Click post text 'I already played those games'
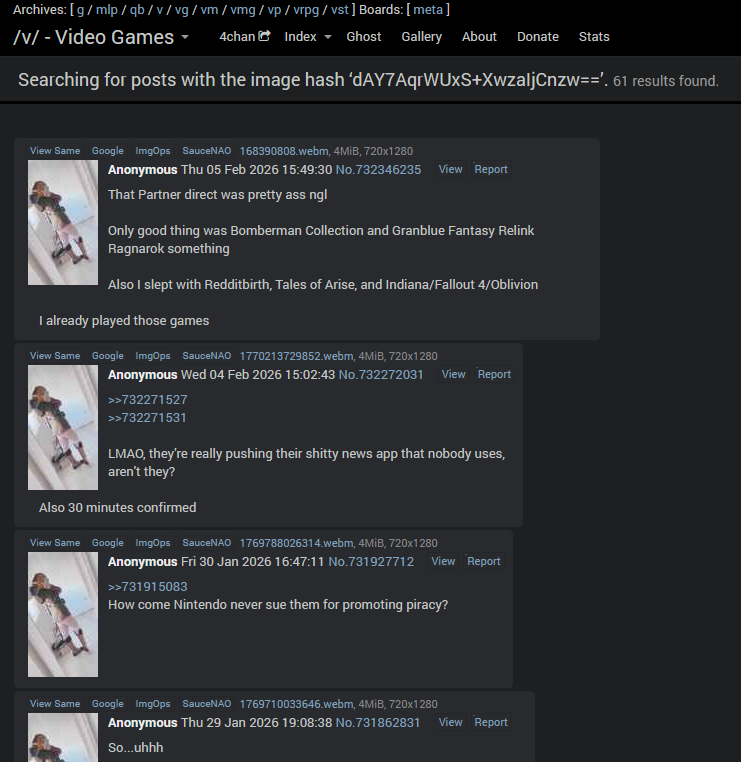Image resolution: width=741 pixels, height=762 pixels. [124, 321]
